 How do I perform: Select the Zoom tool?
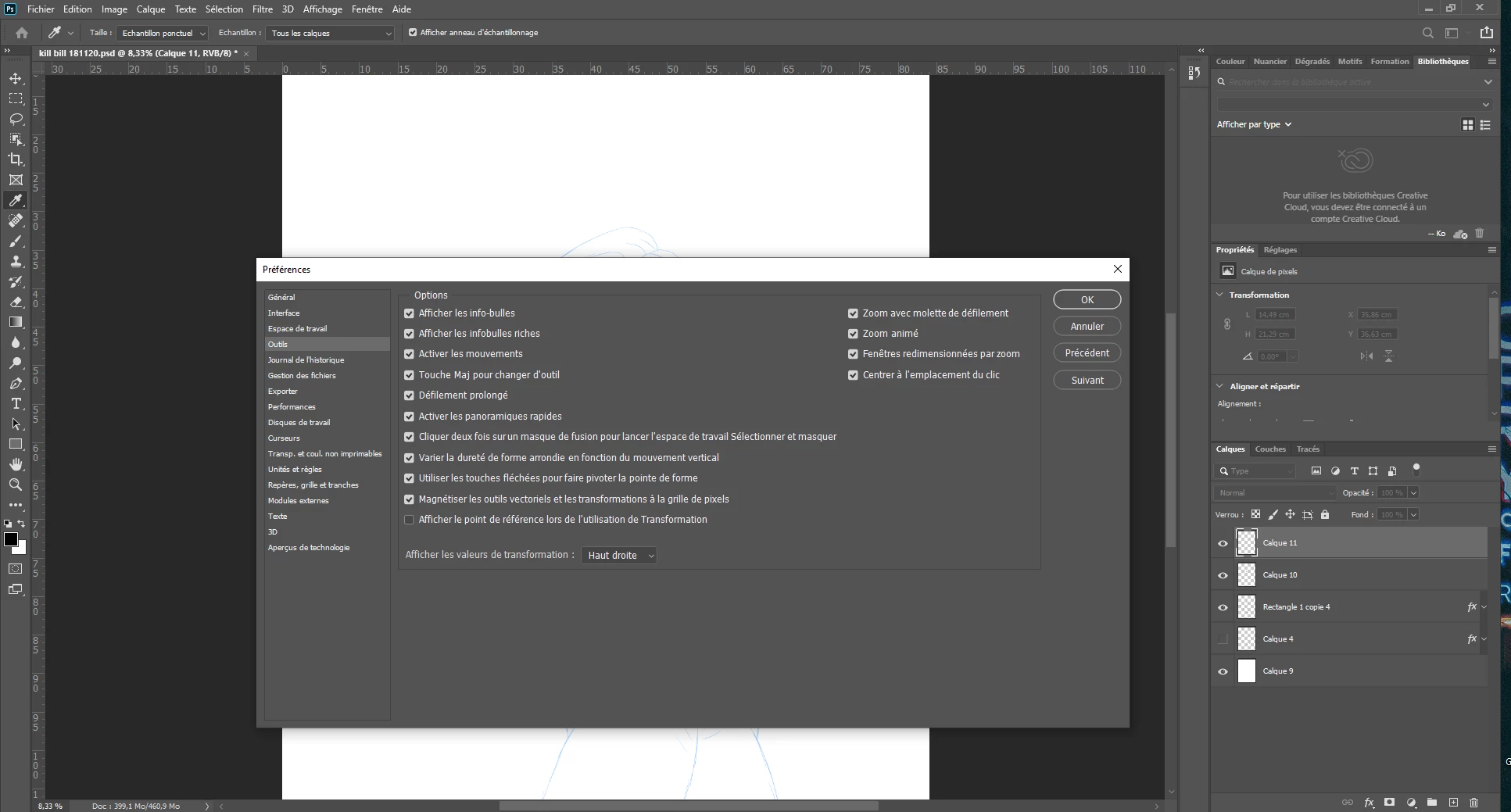point(16,485)
